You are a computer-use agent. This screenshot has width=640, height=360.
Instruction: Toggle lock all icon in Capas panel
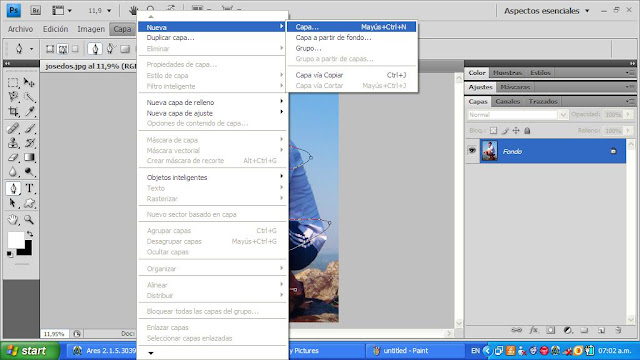(527, 131)
